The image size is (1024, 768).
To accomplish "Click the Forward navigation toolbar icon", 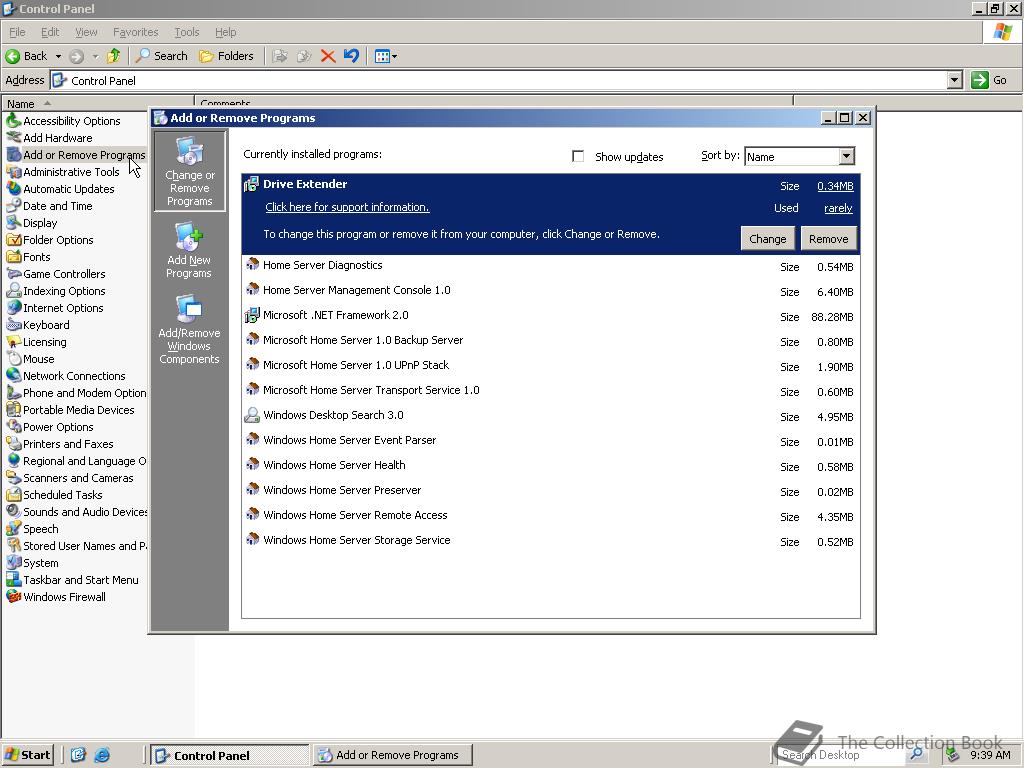I will click(x=76, y=56).
